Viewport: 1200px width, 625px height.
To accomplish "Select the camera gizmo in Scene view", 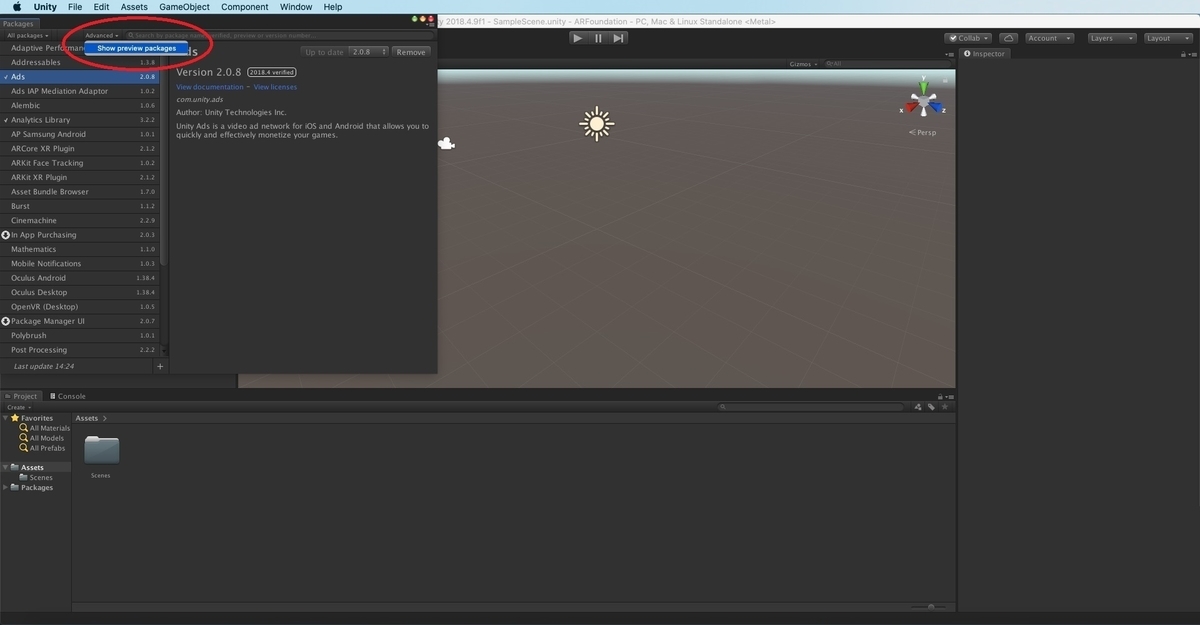I will click(446, 144).
